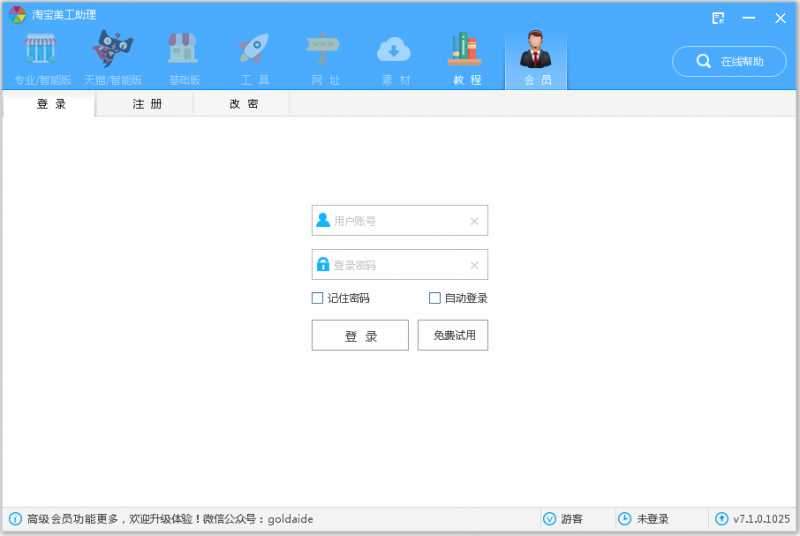
Task: Click the 用户账号 input field
Action: pos(400,221)
